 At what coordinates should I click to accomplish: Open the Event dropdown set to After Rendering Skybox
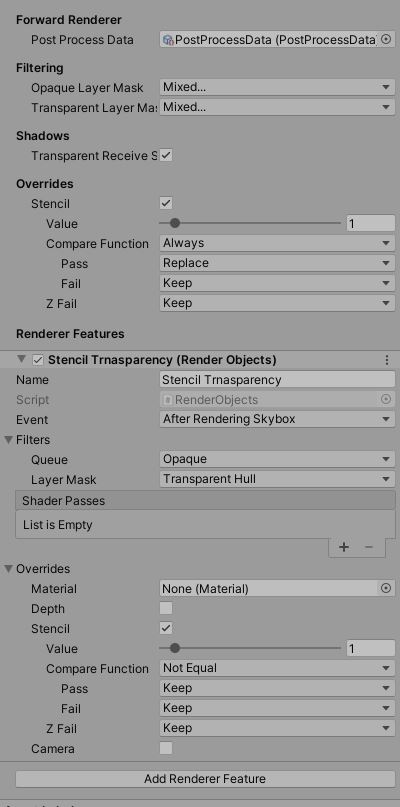(277, 419)
